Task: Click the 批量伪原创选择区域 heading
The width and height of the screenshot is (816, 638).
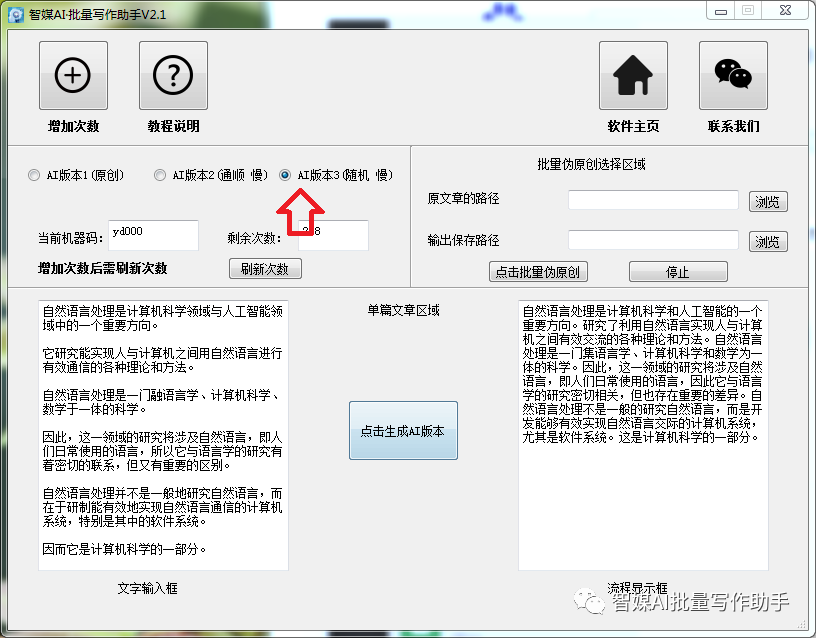Action: point(591,164)
